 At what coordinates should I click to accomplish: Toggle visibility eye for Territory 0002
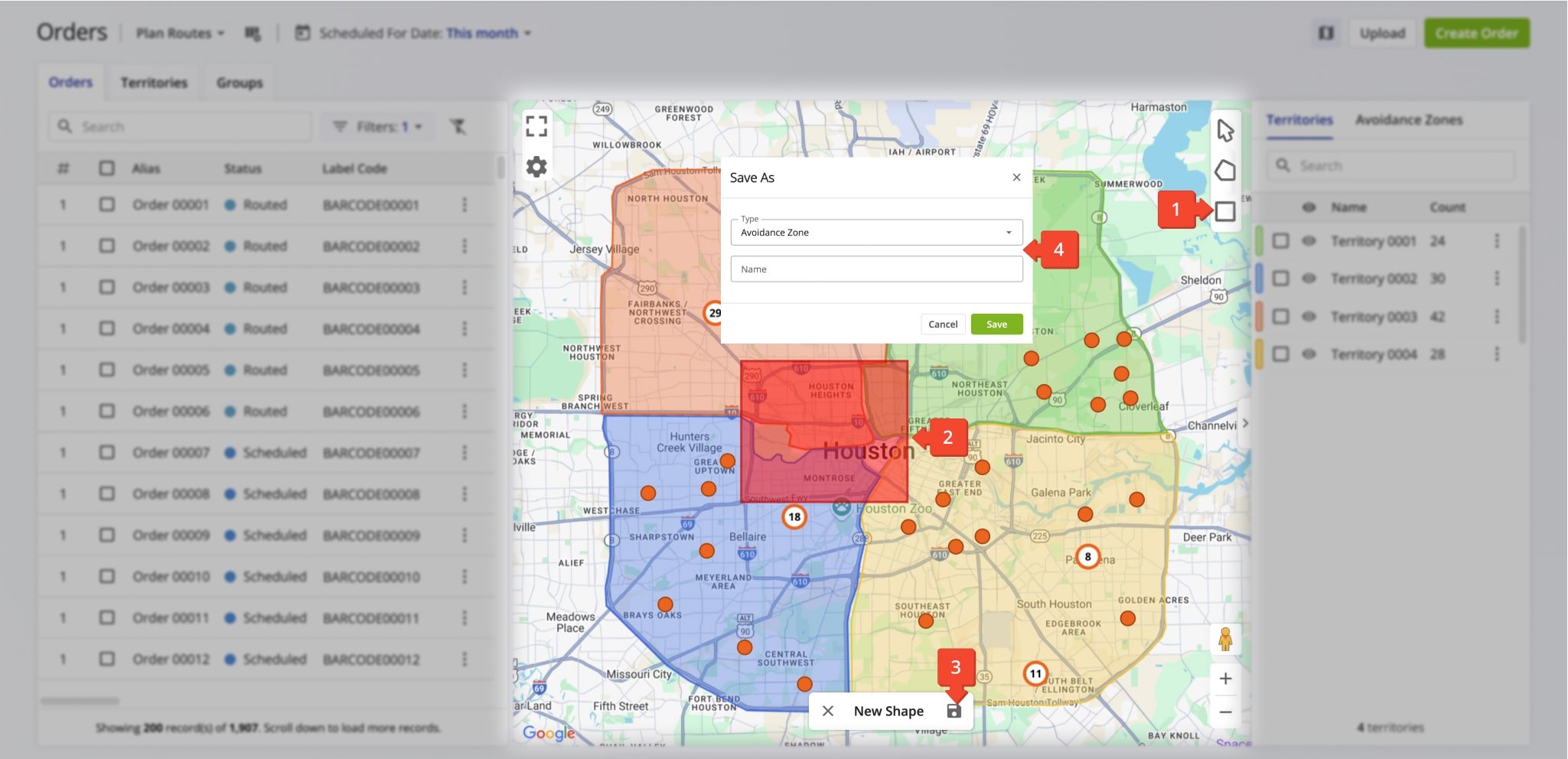(1309, 279)
